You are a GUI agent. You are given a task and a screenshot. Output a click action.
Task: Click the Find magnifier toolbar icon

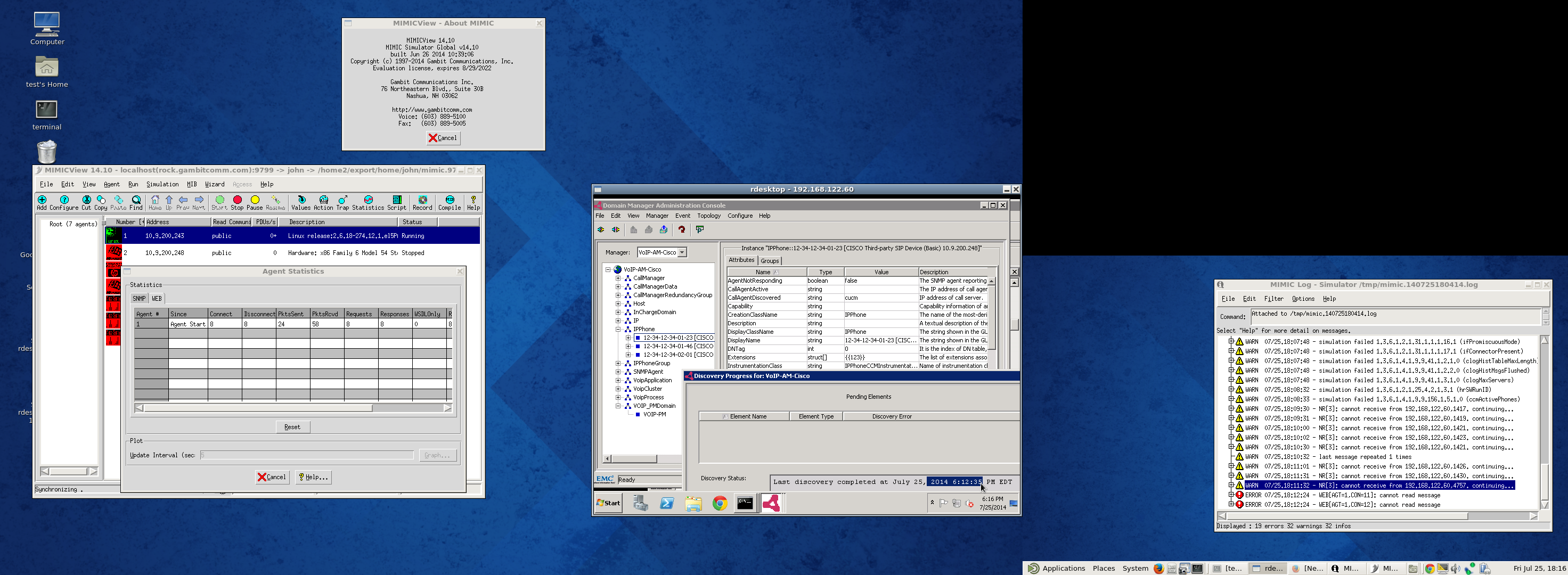136,203
